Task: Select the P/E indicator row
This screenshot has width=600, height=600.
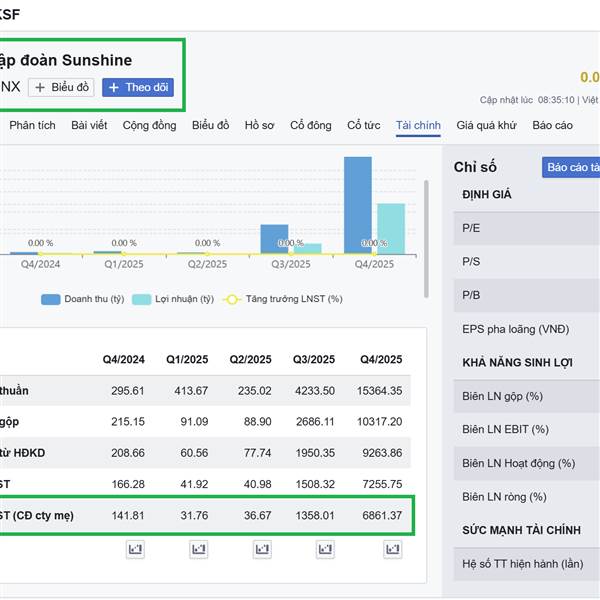Action: coord(526,228)
